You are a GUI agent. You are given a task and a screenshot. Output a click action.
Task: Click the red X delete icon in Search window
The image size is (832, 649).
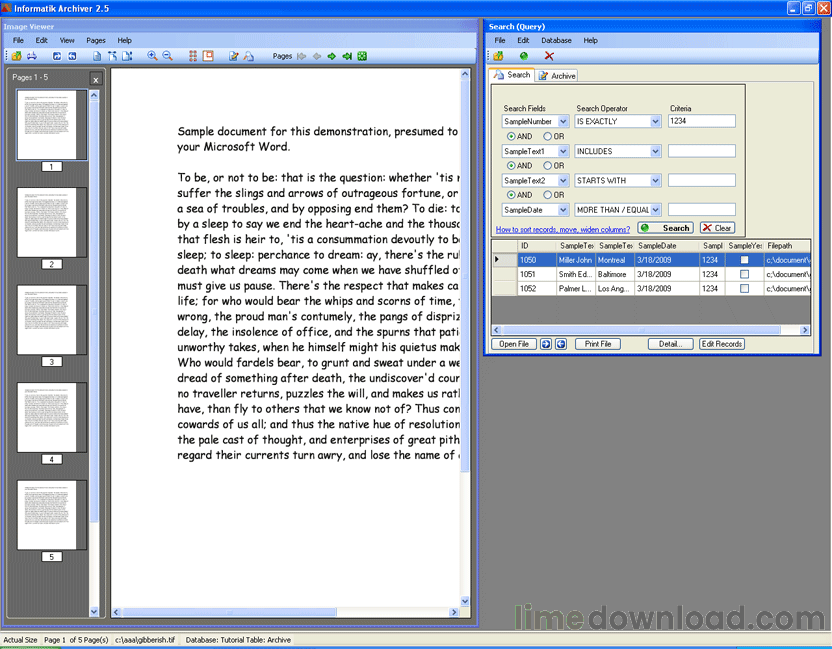[550, 56]
